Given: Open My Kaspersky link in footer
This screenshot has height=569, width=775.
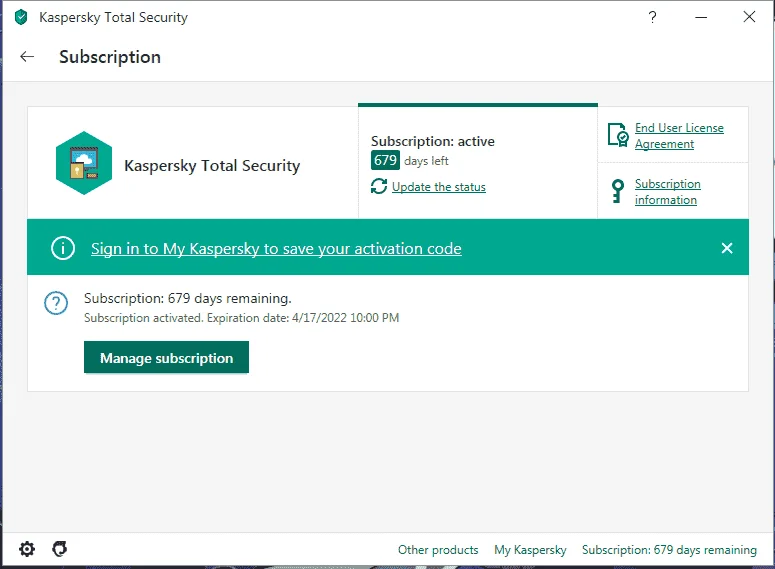Looking at the screenshot, I should [x=530, y=550].
